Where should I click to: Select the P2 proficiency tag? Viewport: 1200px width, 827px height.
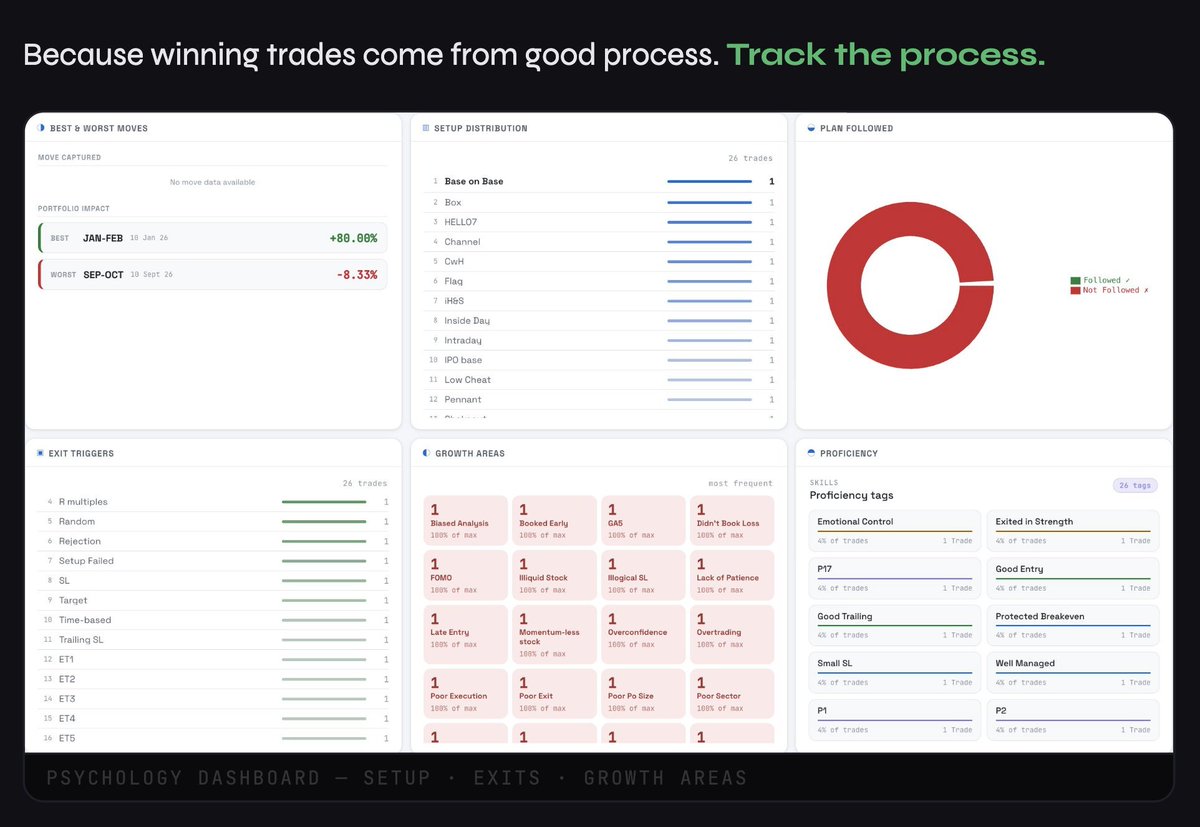coord(1073,718)
